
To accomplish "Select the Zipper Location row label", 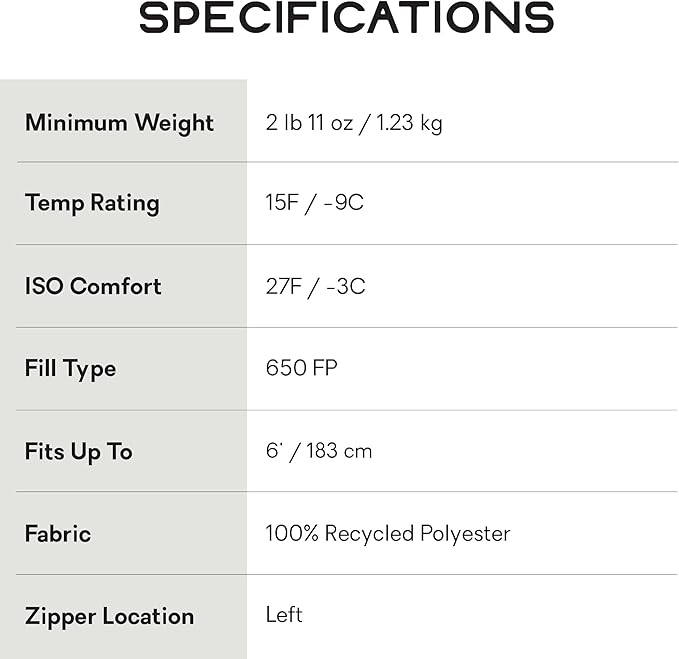I will tap(109, 616).
